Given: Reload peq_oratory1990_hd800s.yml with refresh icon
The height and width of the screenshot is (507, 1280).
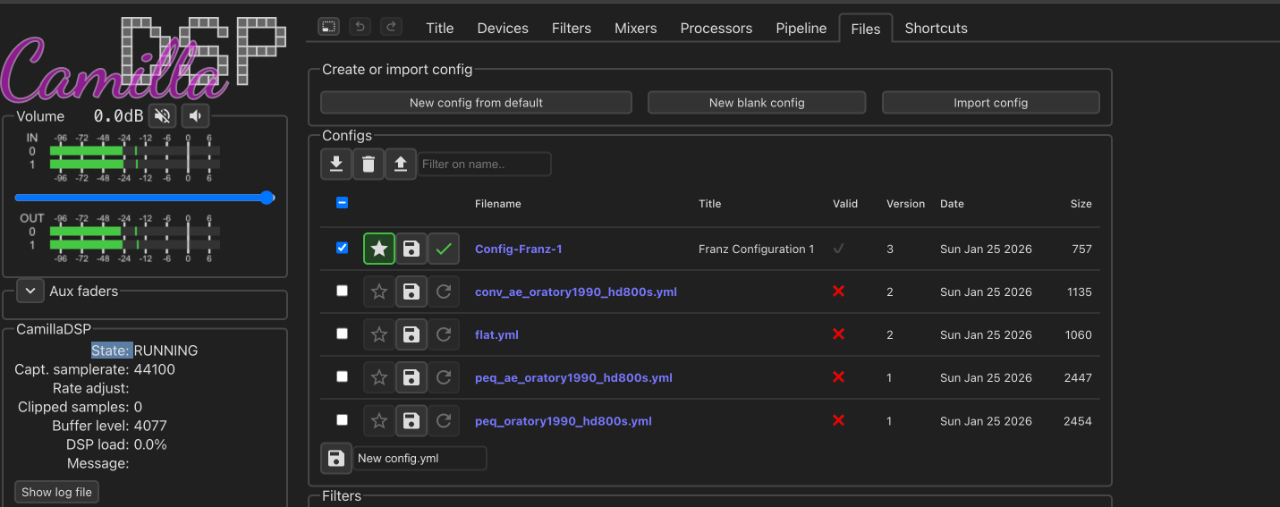Looking at the screenshot, I should [443, 421].
